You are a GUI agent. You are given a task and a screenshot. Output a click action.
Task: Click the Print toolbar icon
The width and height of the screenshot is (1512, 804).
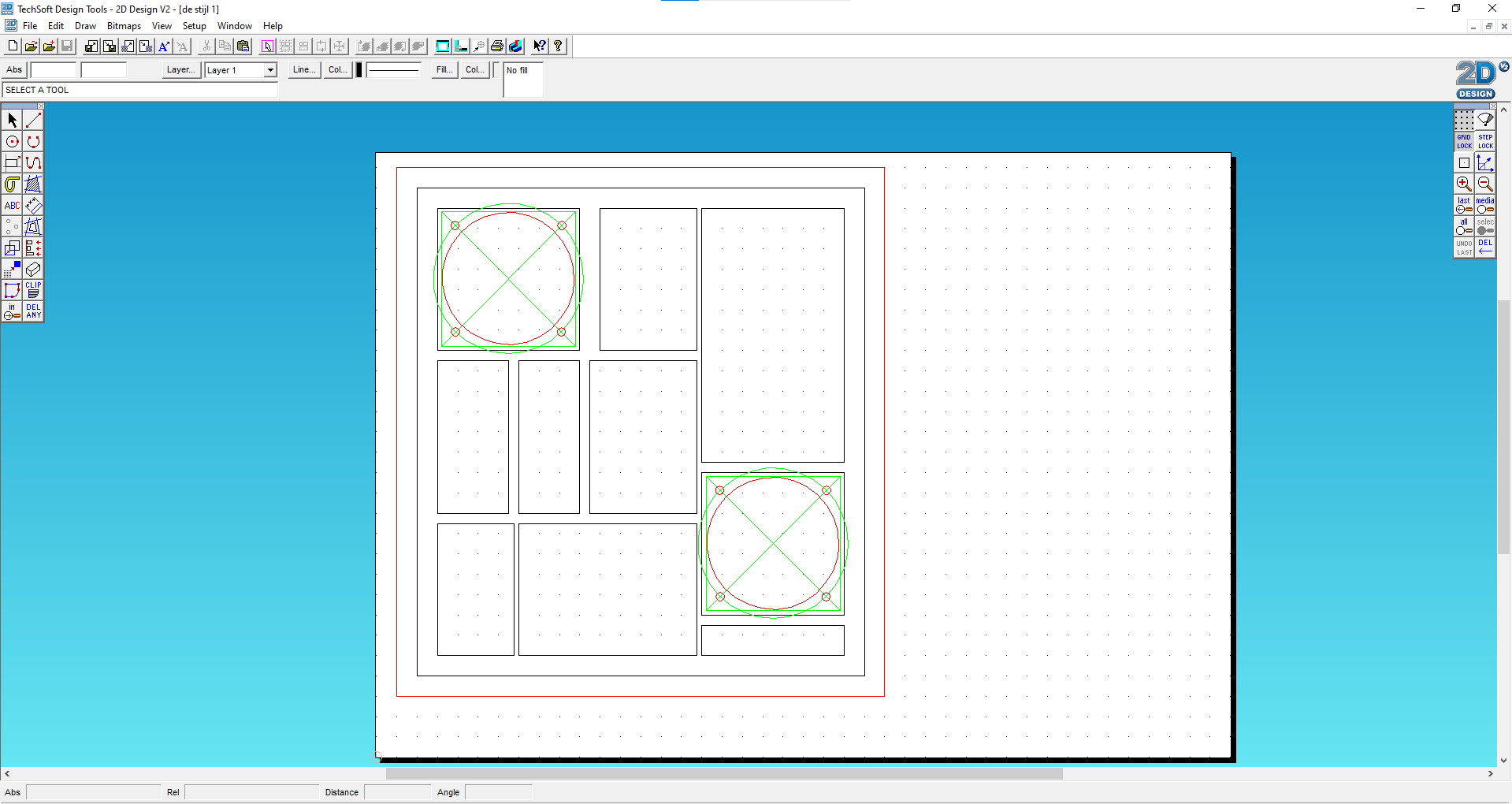(497, 47)
